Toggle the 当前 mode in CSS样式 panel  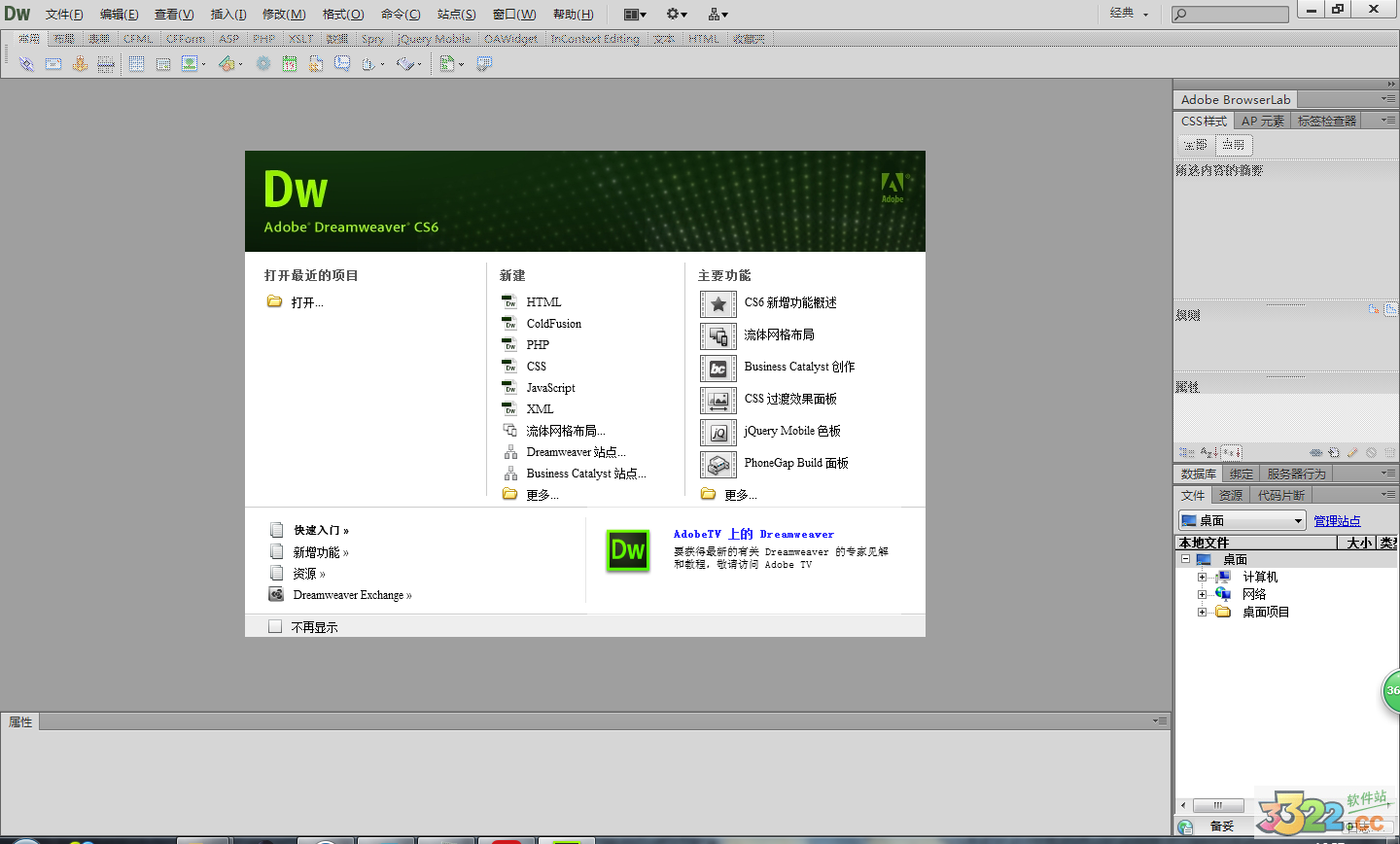click(x=1233, y=145)
